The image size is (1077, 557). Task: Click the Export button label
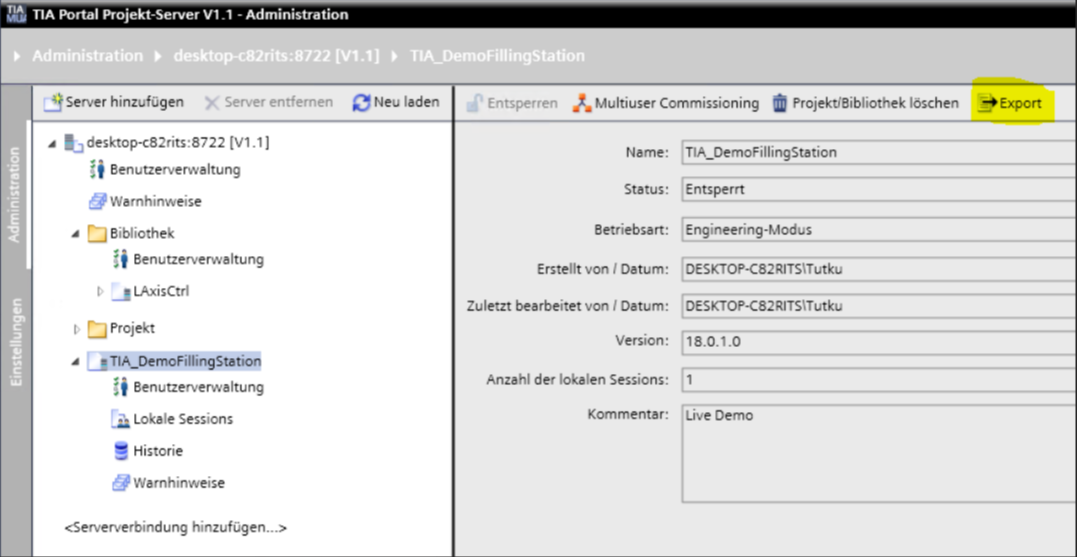coord(1020,104)
